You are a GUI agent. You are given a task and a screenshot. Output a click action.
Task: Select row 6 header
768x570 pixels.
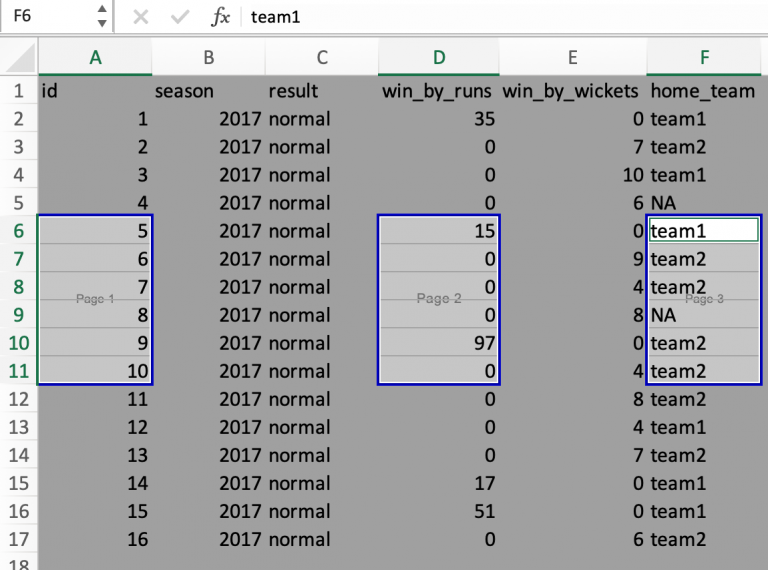[x=19, y=231]
